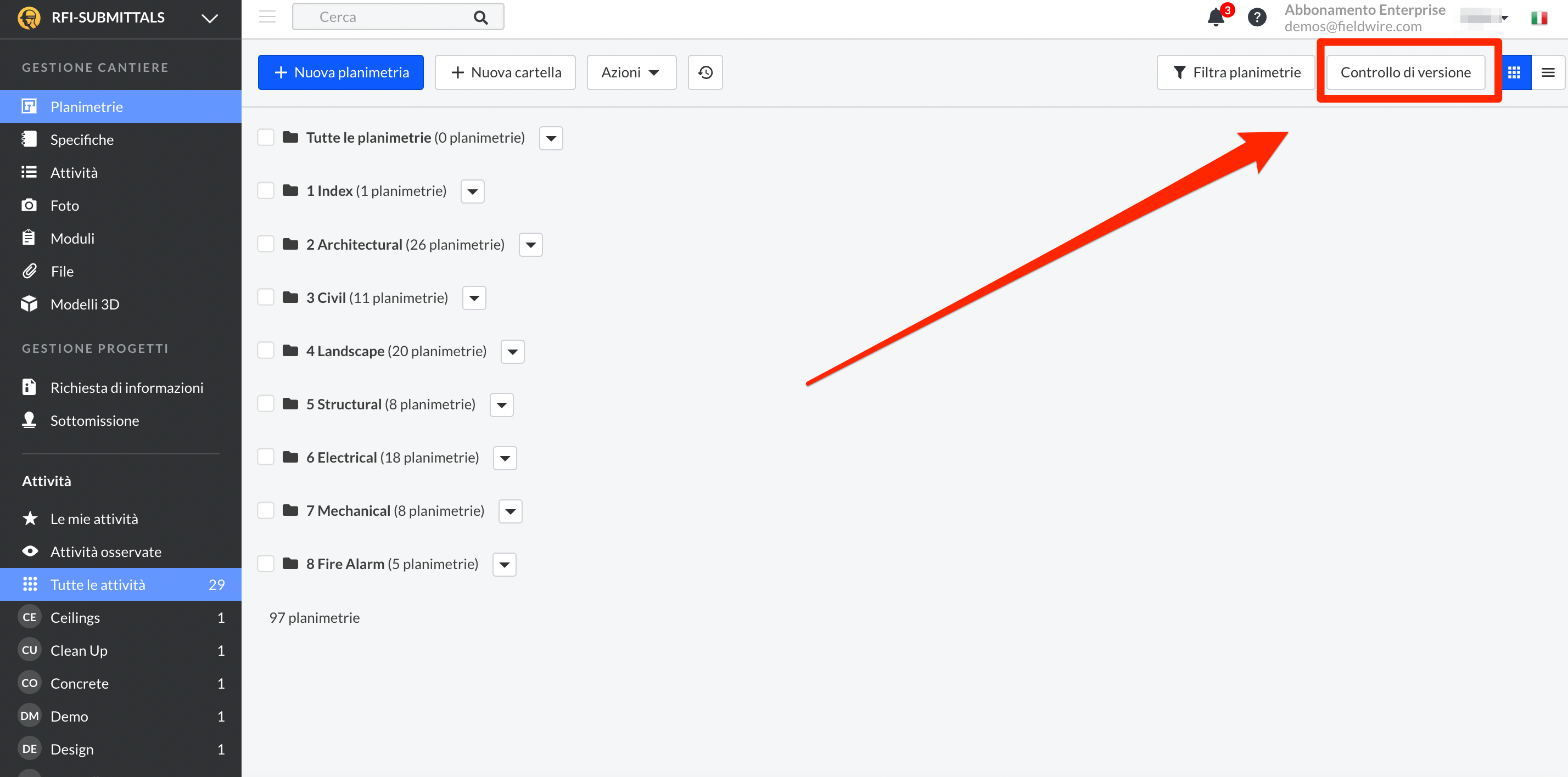Switch to grid view icon

pyautogui.click(x=1514, y=72)
